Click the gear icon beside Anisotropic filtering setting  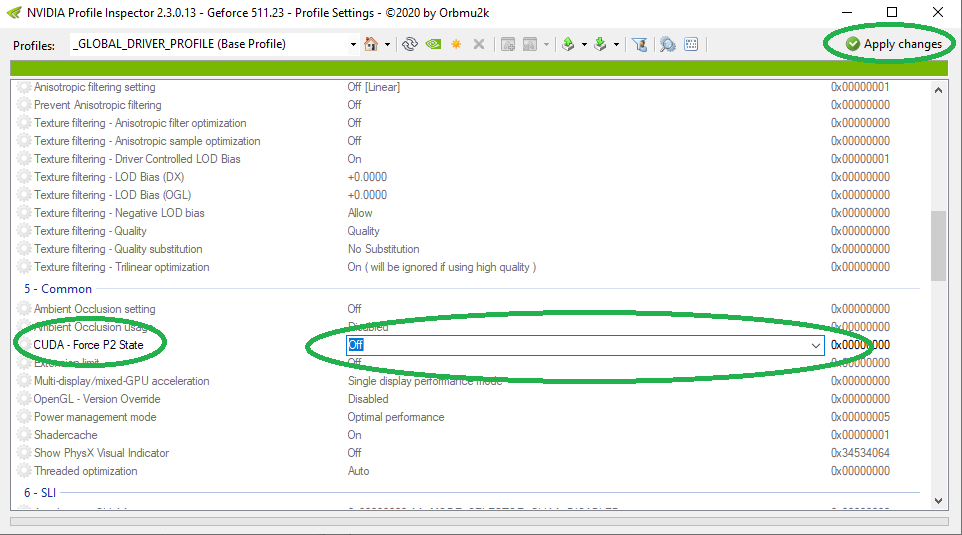coord(23,87)
